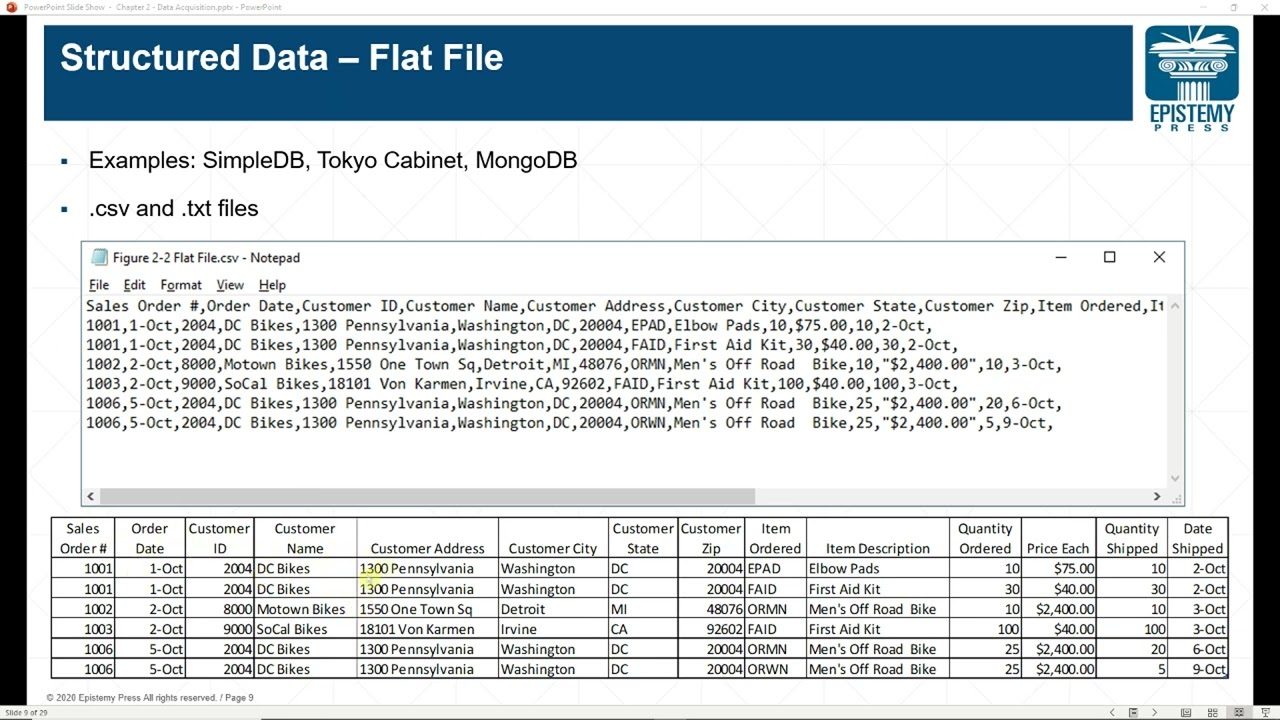Go to previous slide using status bar arrow
This screenshot has width=1280, height=720.
(x=1112, y=712)
